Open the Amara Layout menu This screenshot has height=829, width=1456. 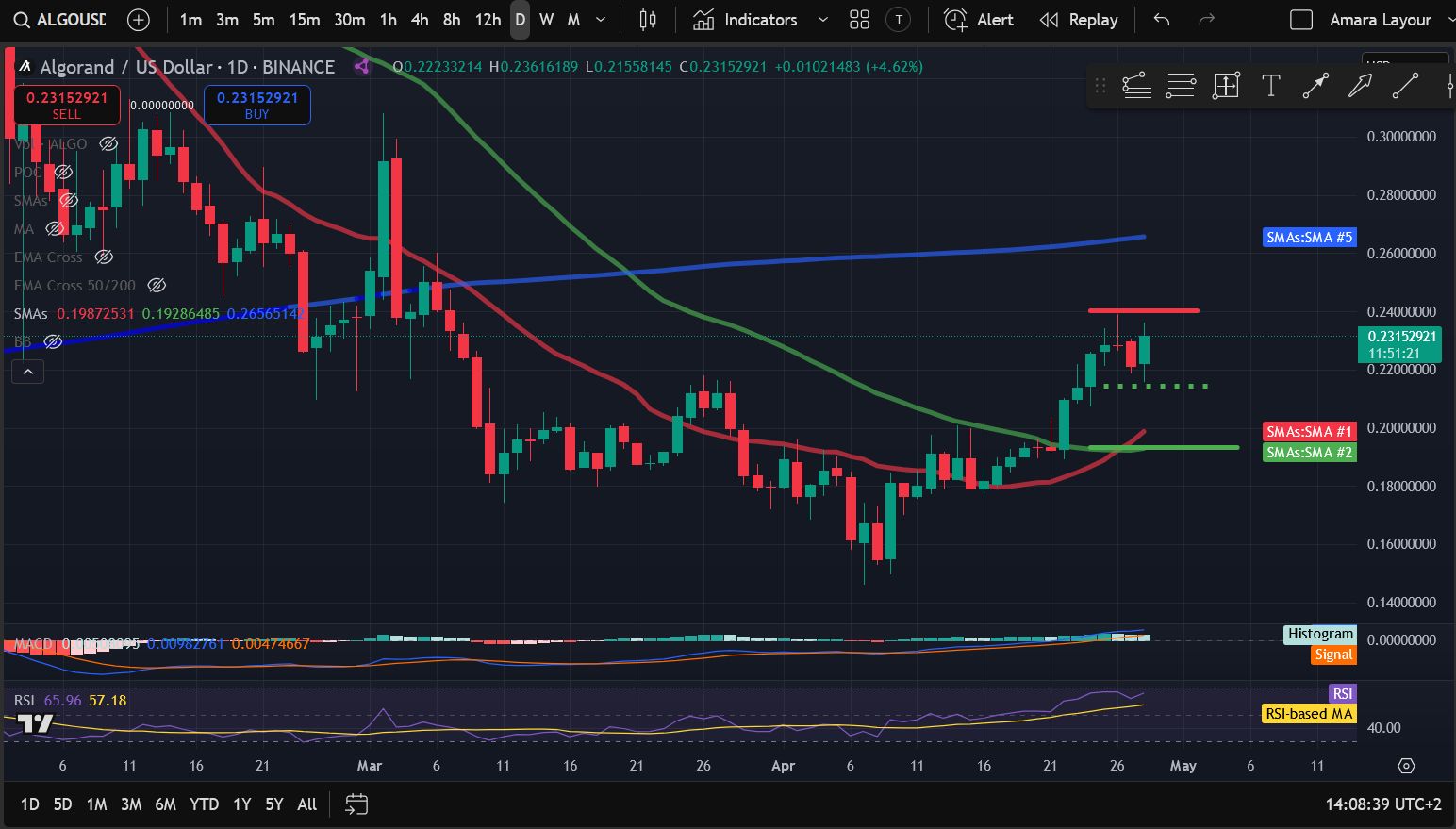[1381, 20]
